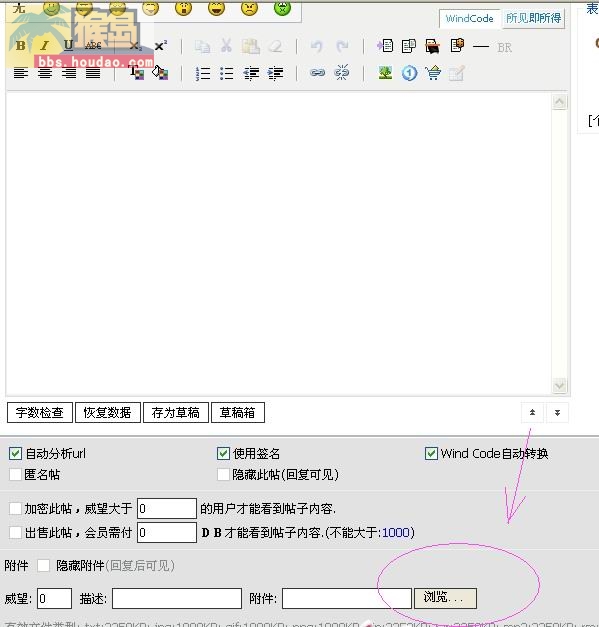Screen dimensions: 599x627
Task: Expand editor with double down arrow
Action: 557,412
